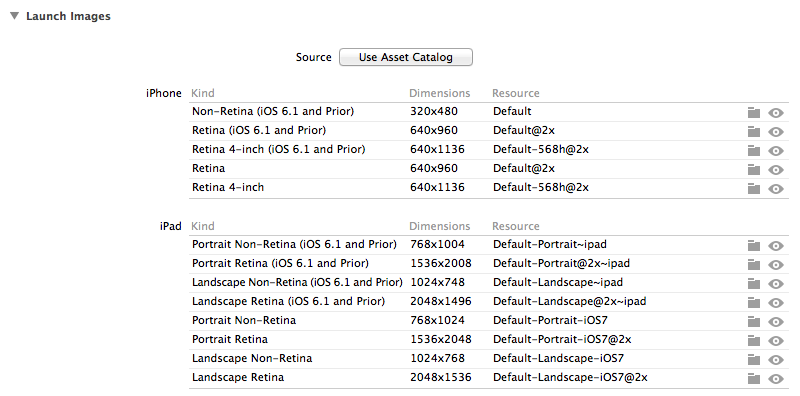Click the Use Asset Catalog button
Viewport: 800px width, 396px height.
pyautogui.click(x=406, y=57)
